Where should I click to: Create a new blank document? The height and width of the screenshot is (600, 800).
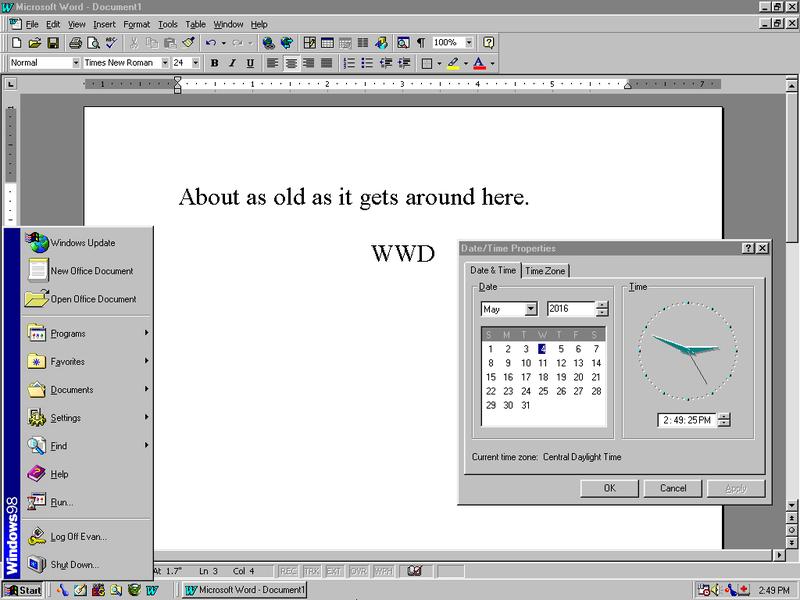click(x=16, y=43)
